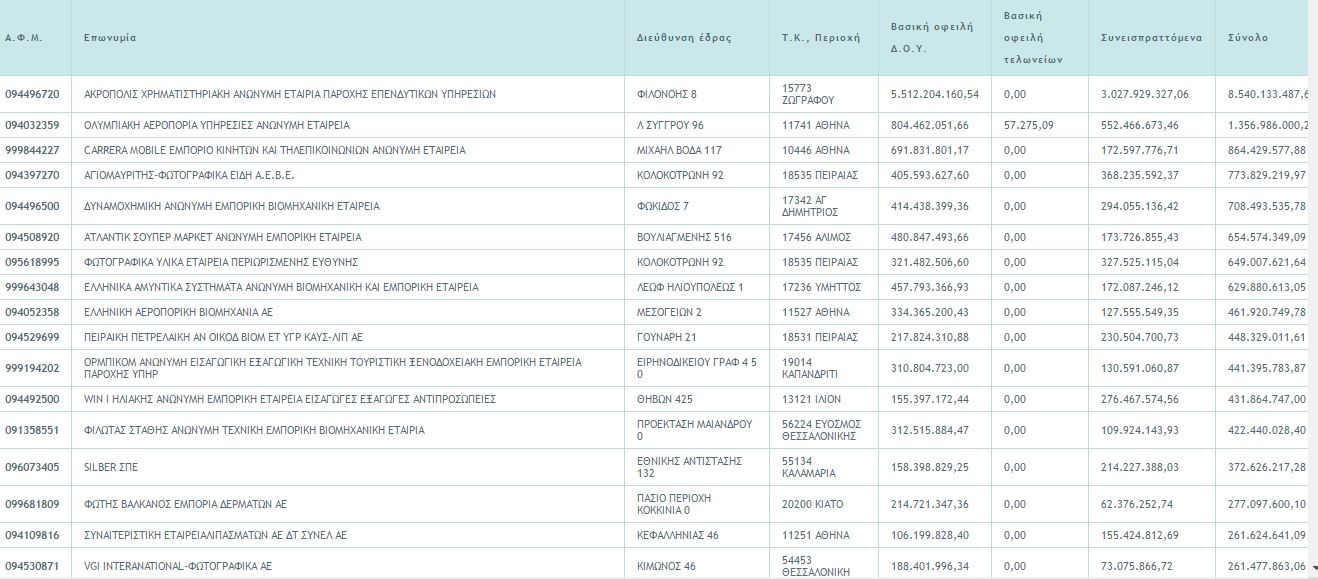Click amount 276.467.574,56
1318x579 pixels.
[x=1140, y=399]
